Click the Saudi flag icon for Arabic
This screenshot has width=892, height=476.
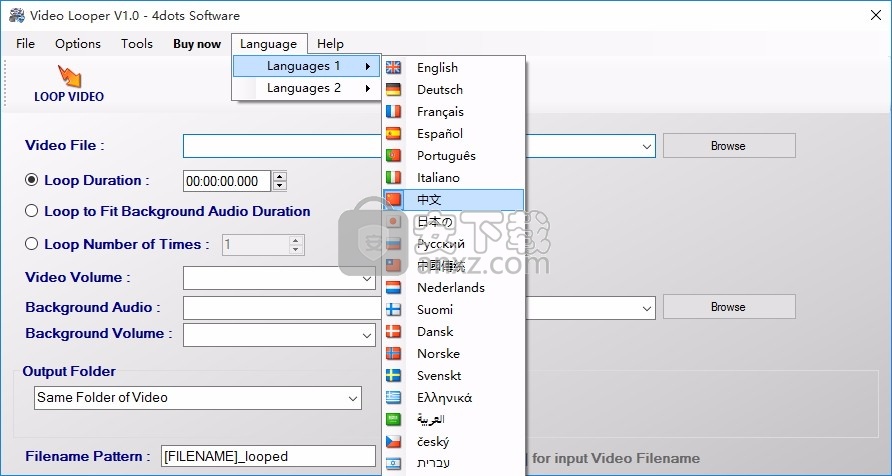(393, 420)
